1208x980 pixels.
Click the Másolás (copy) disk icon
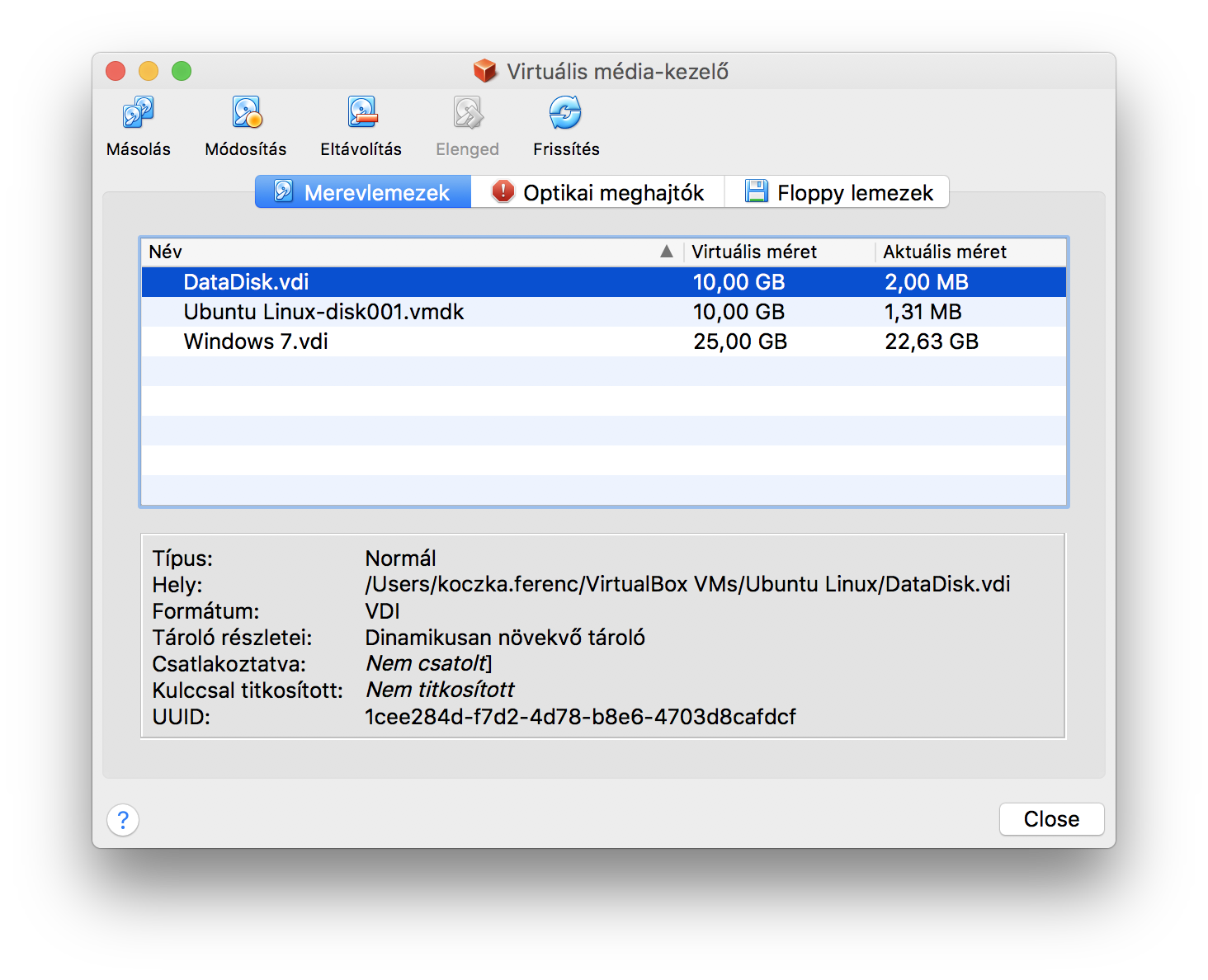pyautogui.click(x=138, y=113)
